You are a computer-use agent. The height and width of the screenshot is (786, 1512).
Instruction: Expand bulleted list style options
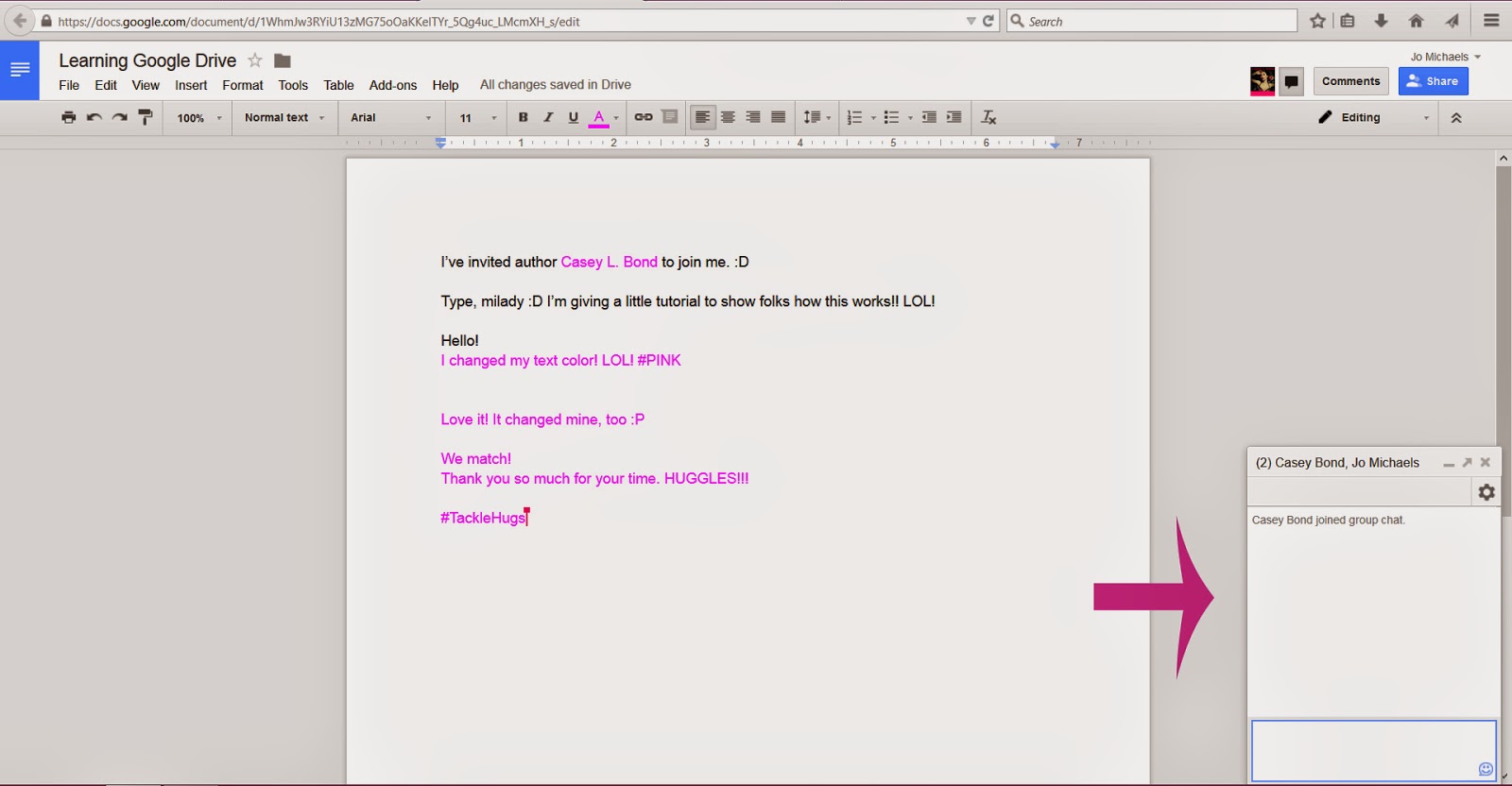(910, 118)
